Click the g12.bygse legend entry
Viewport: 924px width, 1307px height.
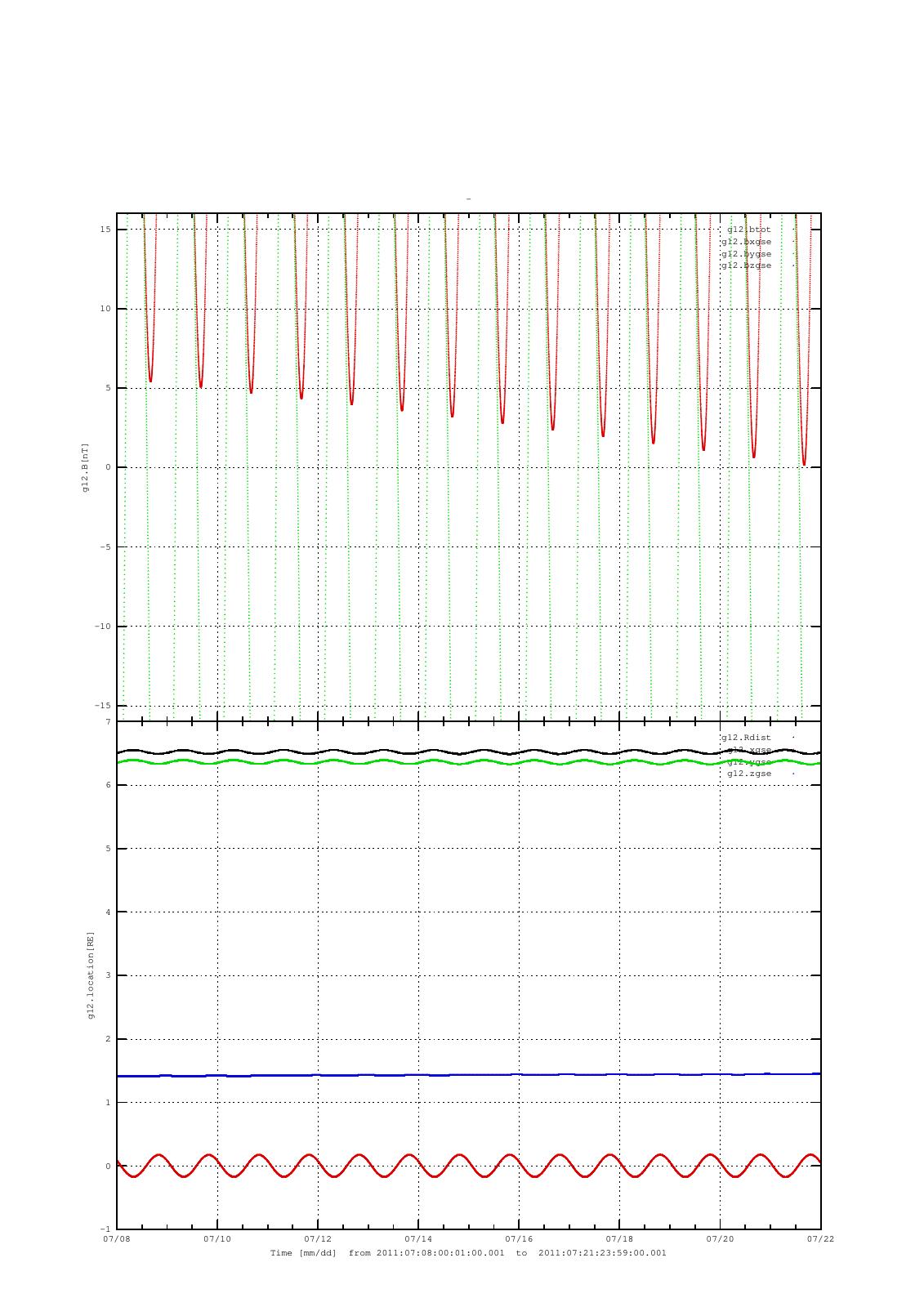pyautogui.click(x=746, y=254)
